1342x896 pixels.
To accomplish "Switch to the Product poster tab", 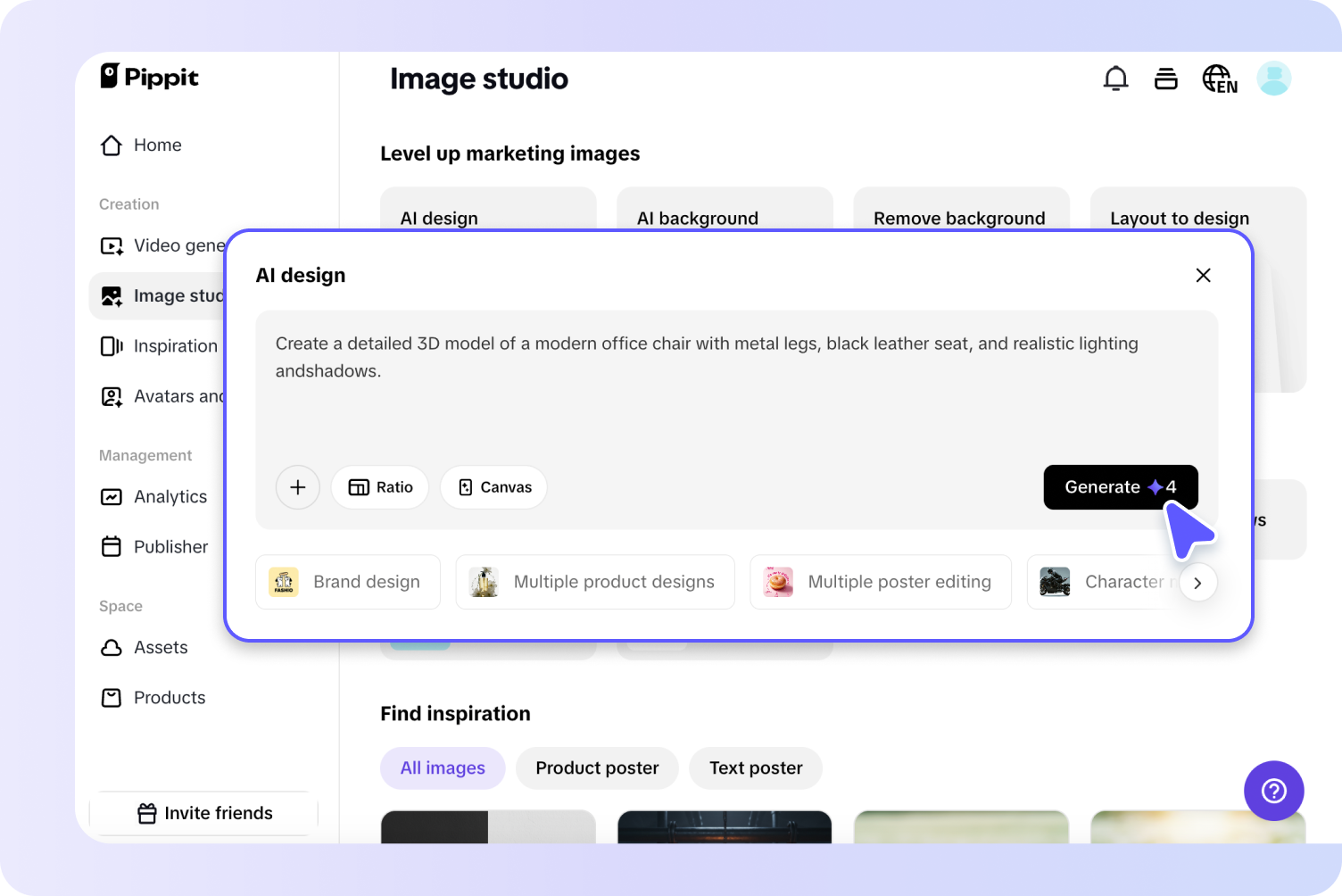I will (x=597, y=768).
